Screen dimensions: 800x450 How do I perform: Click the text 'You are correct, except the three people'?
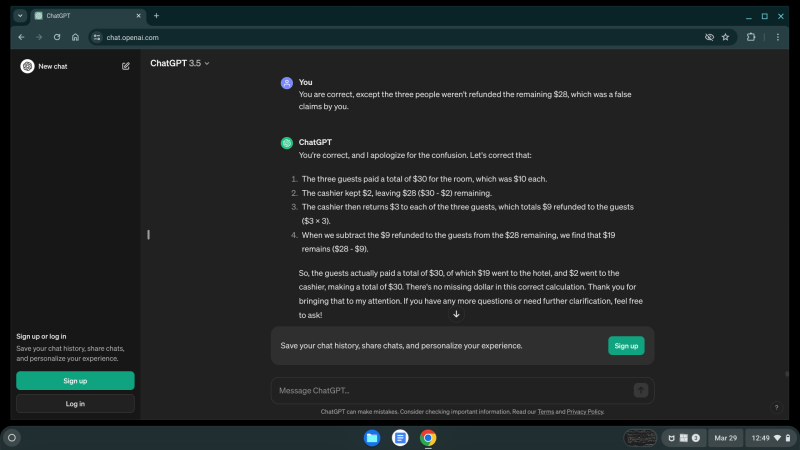click(x=368, y=94)
